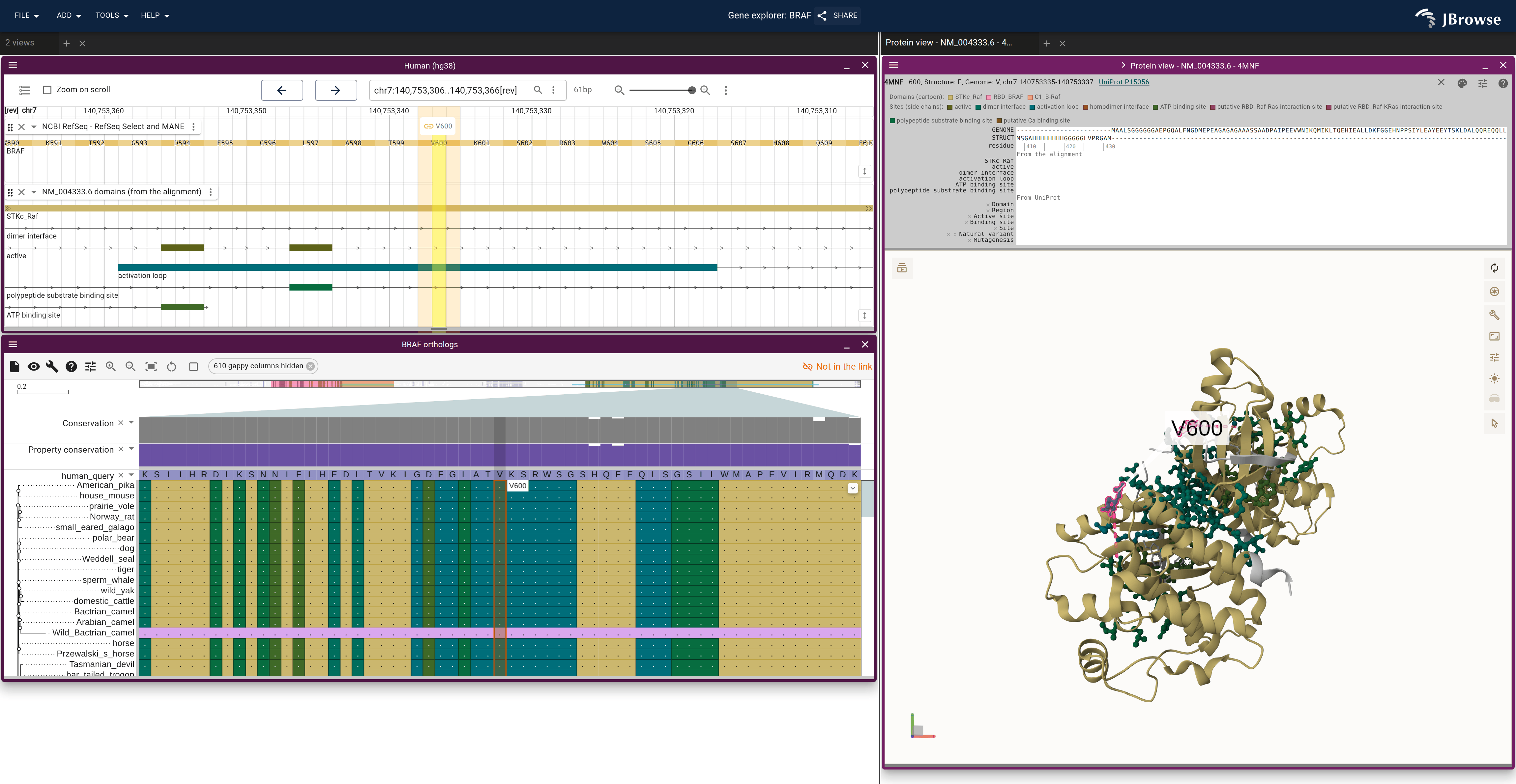Pan the genome view left with the arrow button
The image size is (1516, 784).
click(282, 90)
